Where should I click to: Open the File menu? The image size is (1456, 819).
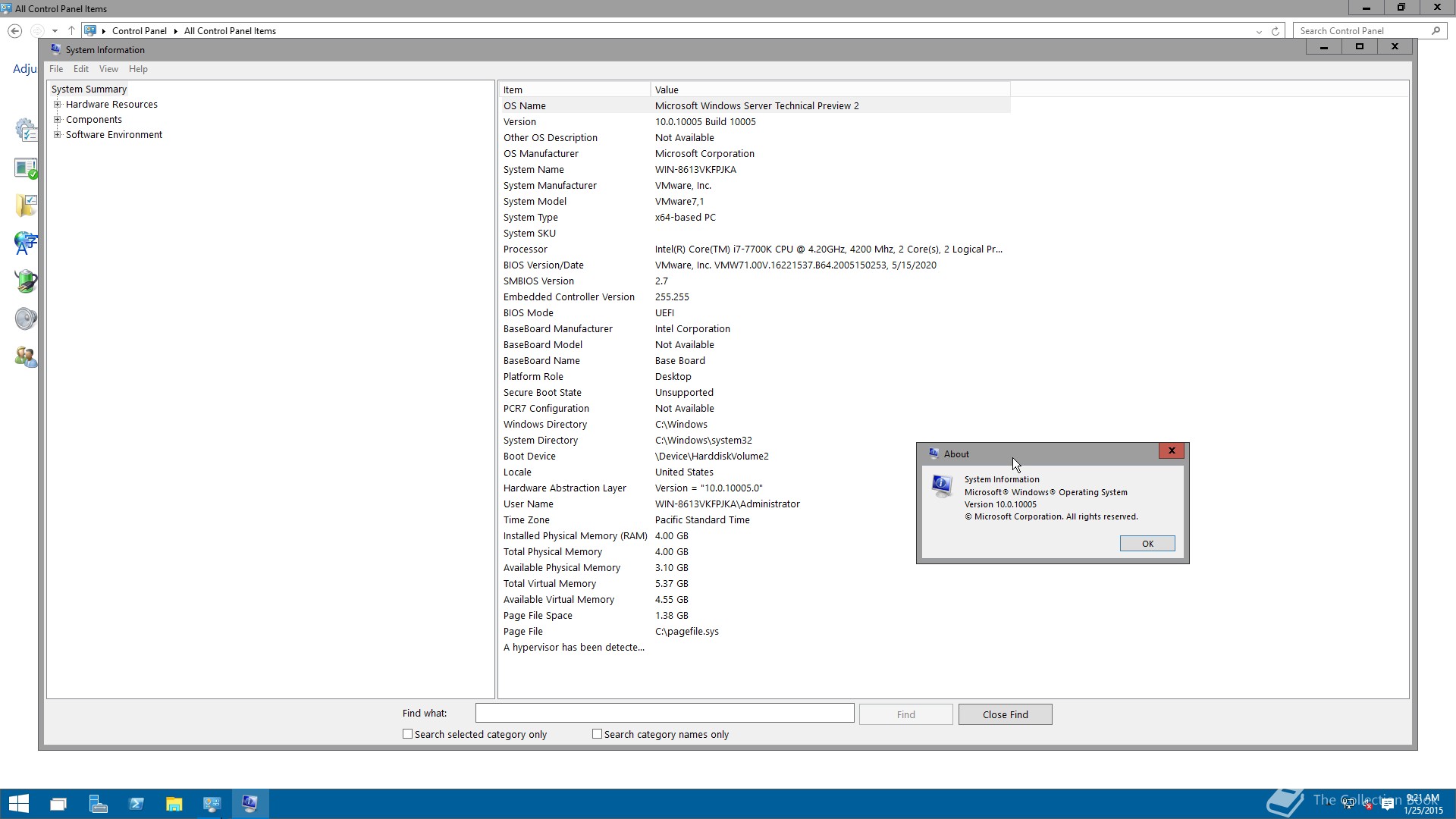coord(56,69)
